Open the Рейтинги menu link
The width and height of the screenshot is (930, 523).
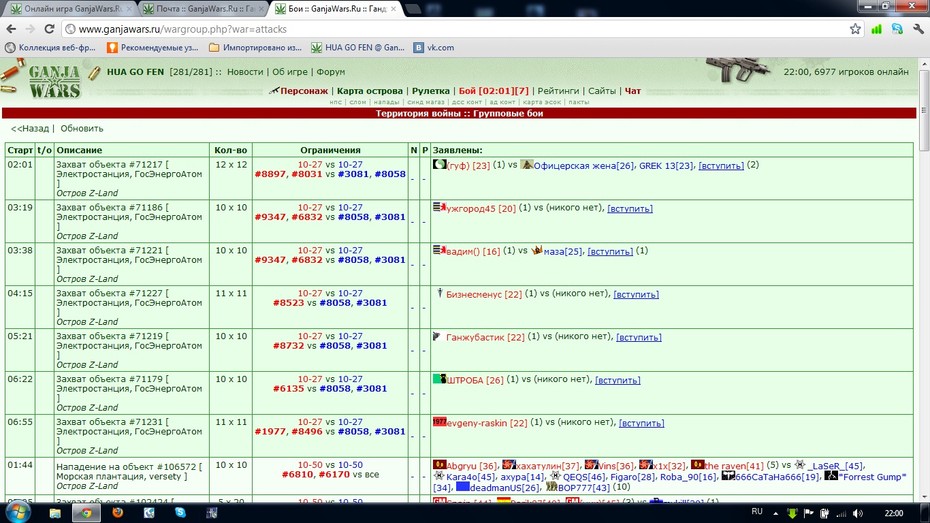pyautogui.click(x=558, y=91)
